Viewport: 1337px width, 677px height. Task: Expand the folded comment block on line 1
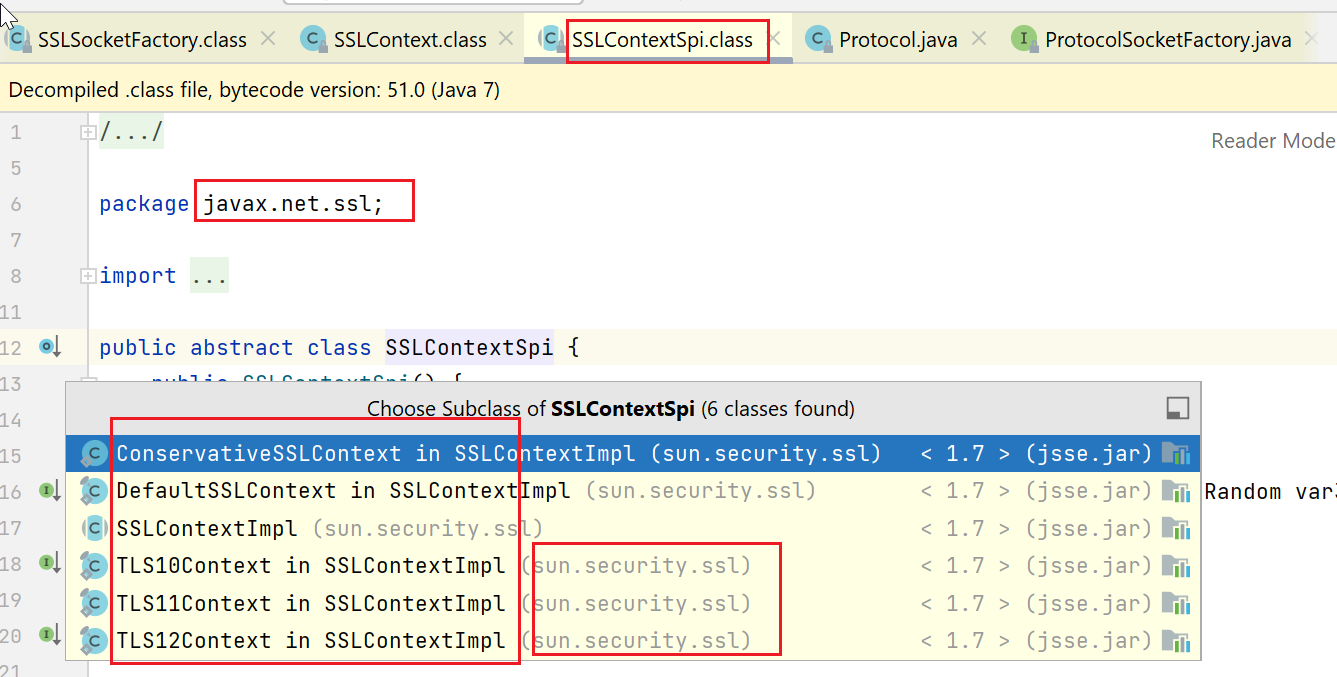pos(88,132)
